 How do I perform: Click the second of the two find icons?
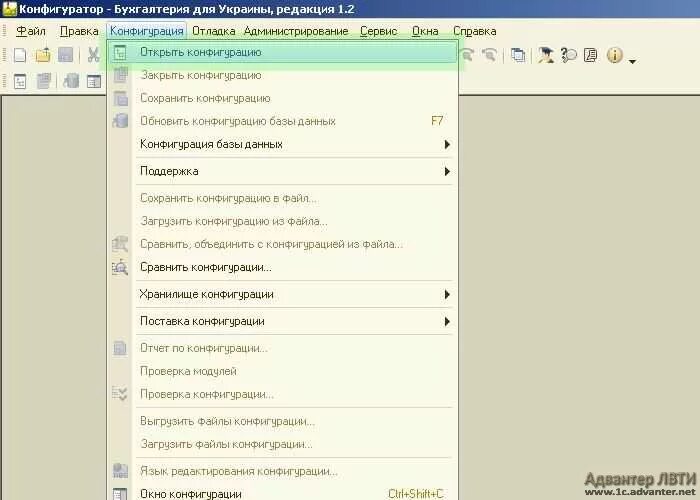pos(490,55)
